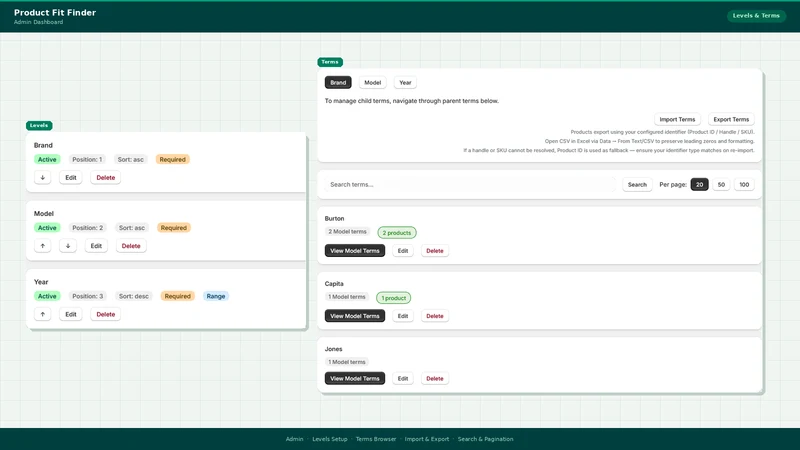Click Burton's 2 products badge
This screenshot has height=450, width=800.
397,233
